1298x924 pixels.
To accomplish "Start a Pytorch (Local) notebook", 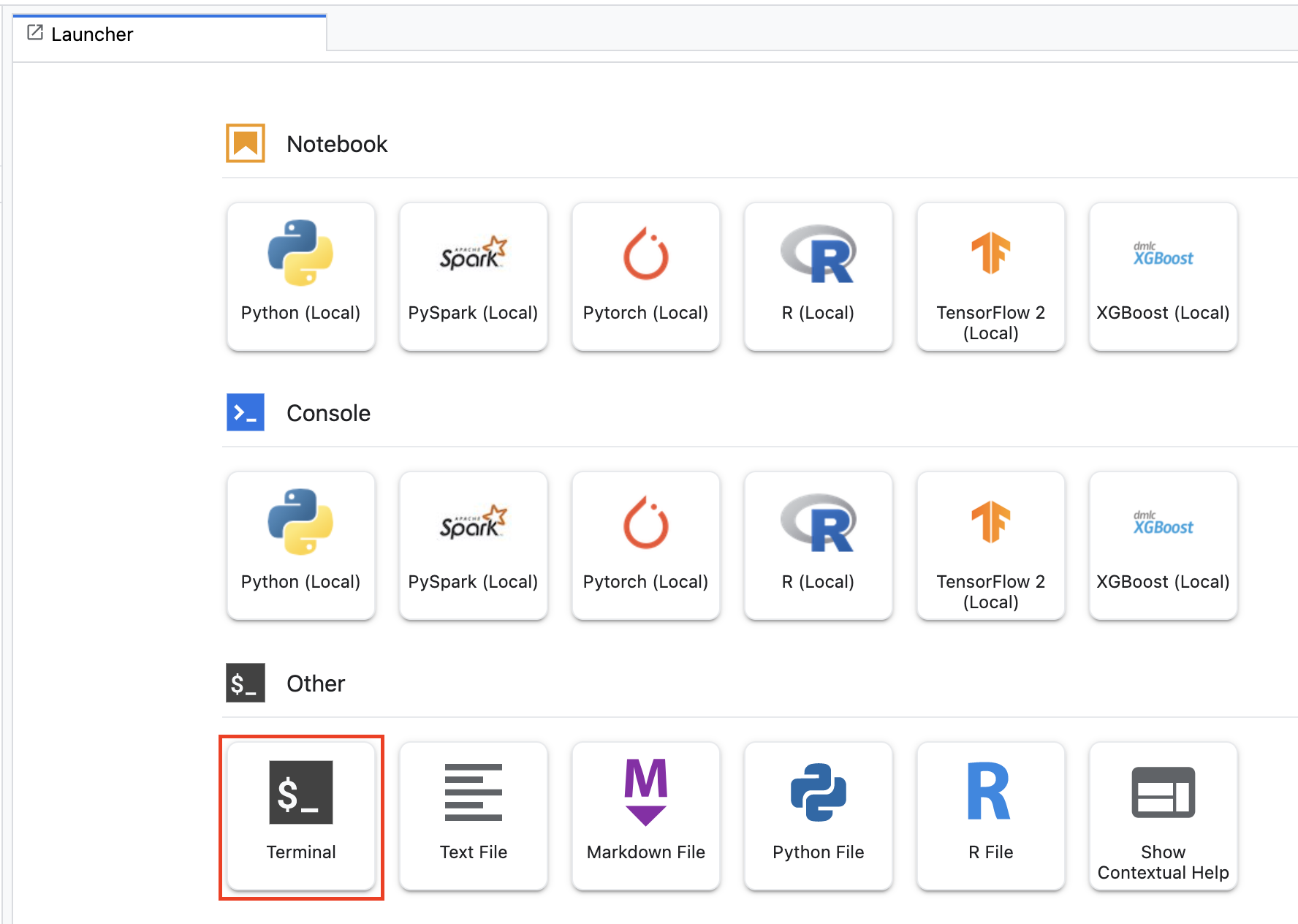I will [x=645, y=276].
